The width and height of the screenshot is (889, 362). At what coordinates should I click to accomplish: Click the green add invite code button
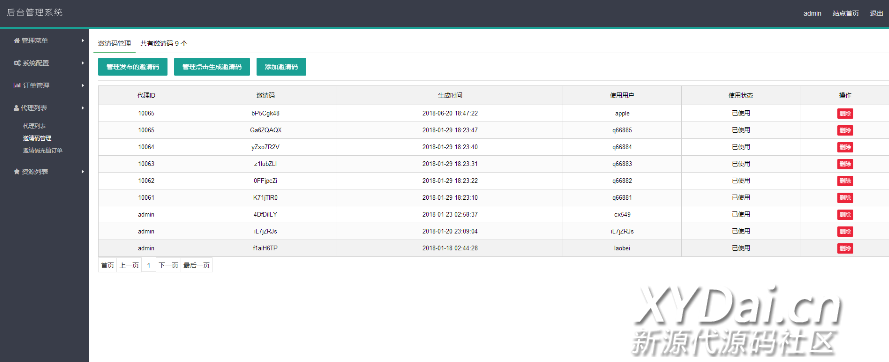(x=281, y=67)
